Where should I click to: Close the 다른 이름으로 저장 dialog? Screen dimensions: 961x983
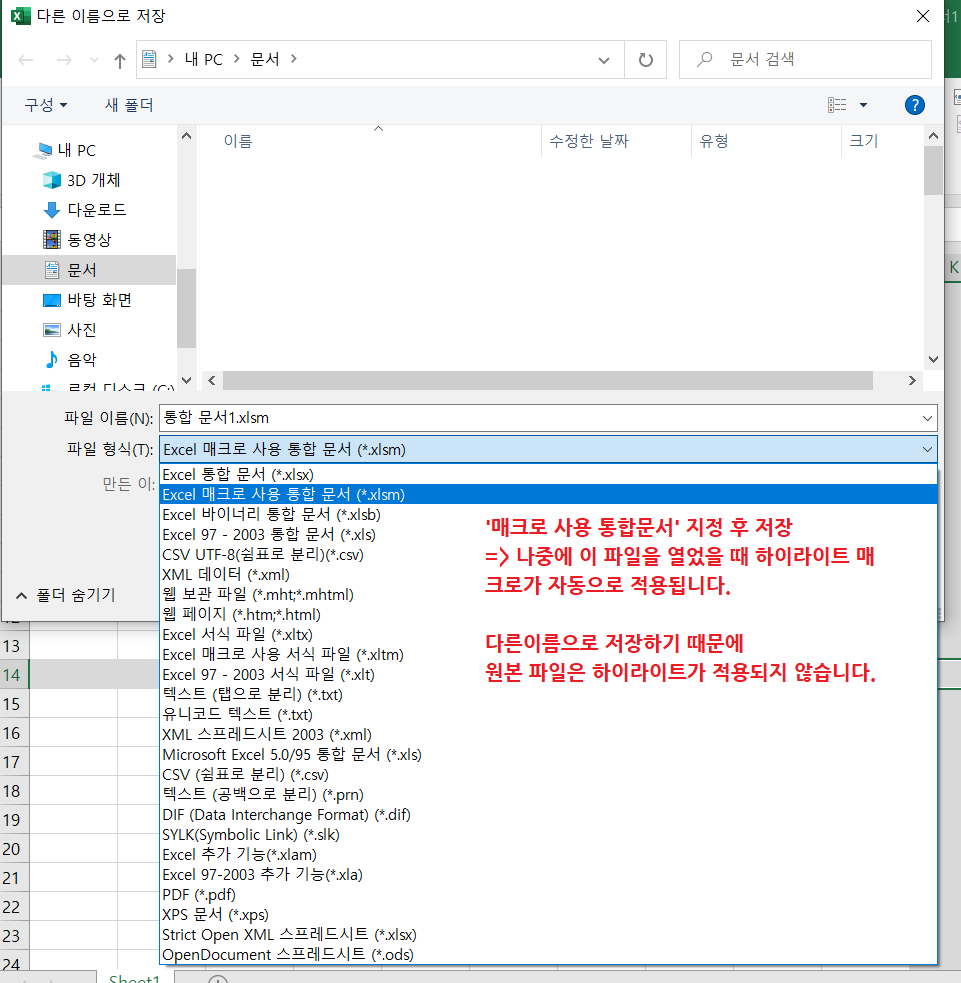tap(923, 16)
